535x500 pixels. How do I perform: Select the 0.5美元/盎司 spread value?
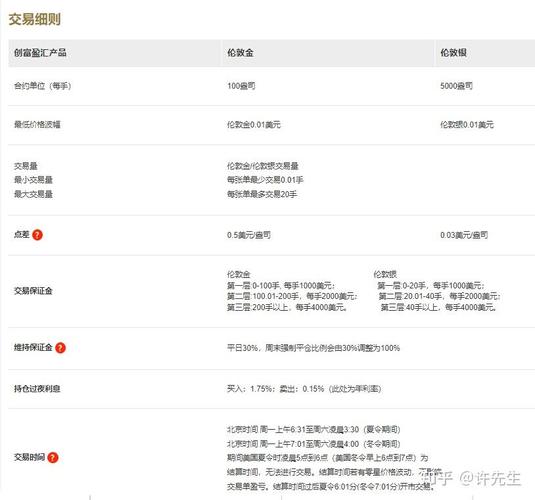pyautogui.click(x=249, y=235)
